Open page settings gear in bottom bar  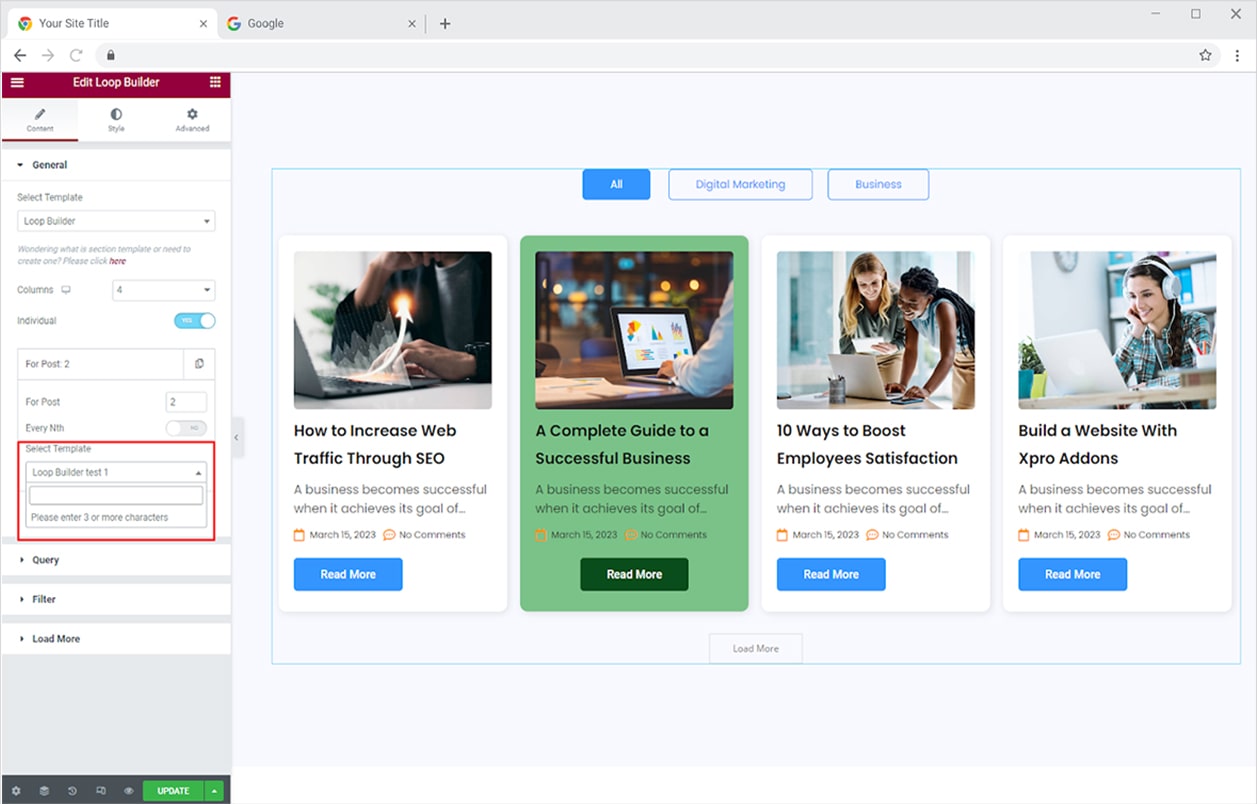click(16, 790)
